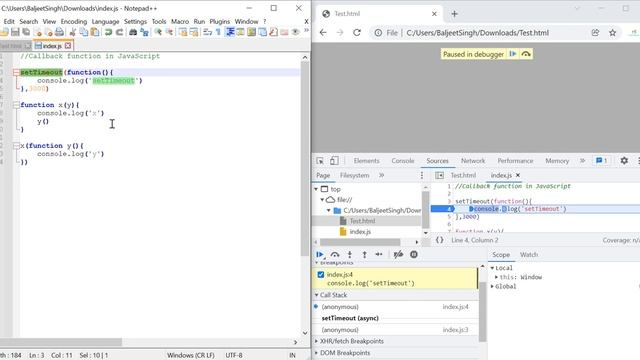Collapse top frame in Sources tree
This screenshot has width=640, height=360.
click(316, 189)
